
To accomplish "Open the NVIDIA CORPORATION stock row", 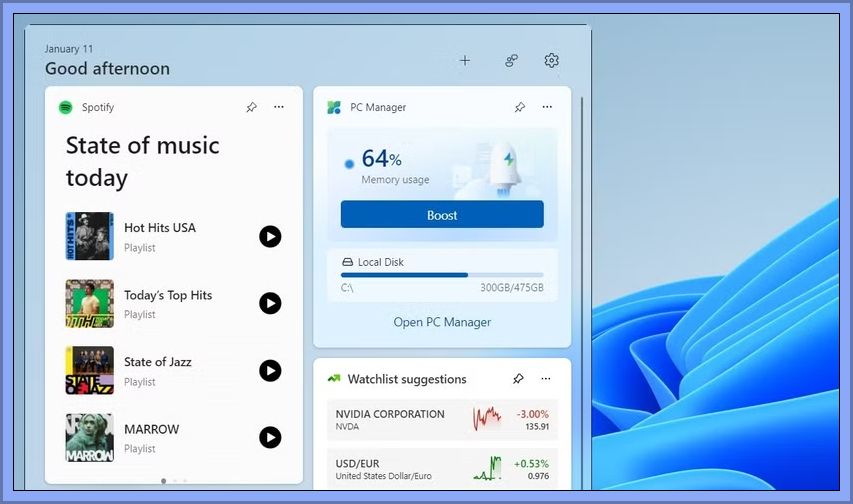I will click(442, 420).
